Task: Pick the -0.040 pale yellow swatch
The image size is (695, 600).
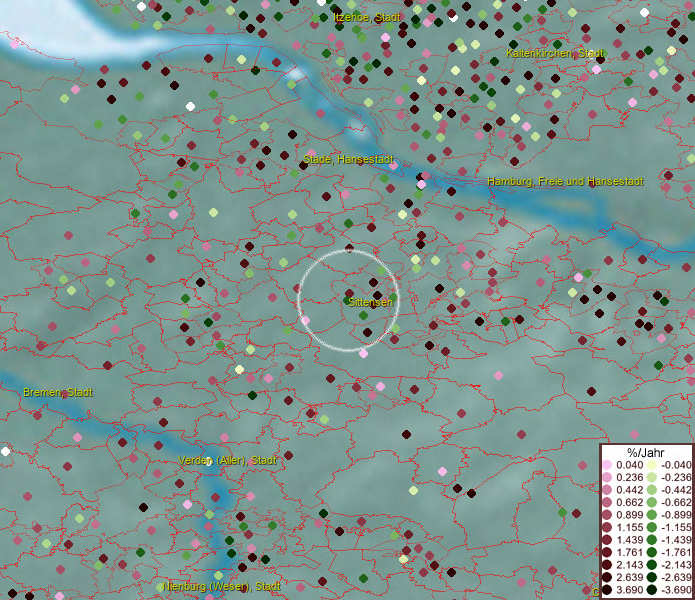Action: coord(652,465)
